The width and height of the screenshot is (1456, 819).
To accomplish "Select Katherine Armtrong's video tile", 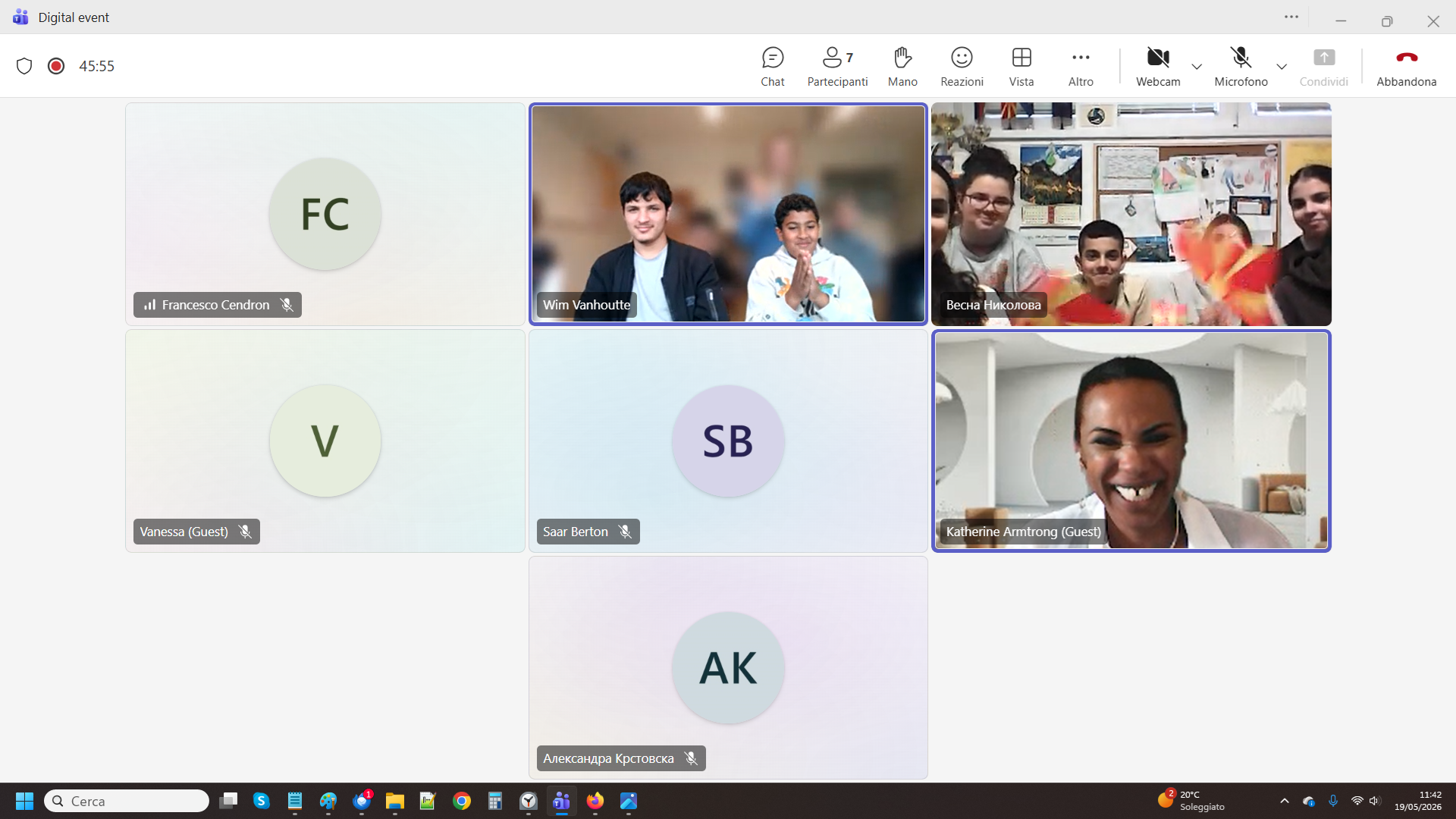I will [x=1131, y=441].
